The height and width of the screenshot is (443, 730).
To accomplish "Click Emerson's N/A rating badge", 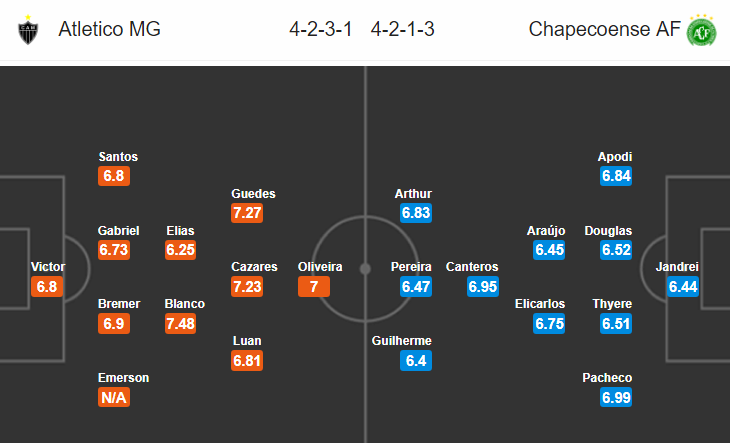I will (114, 397).
